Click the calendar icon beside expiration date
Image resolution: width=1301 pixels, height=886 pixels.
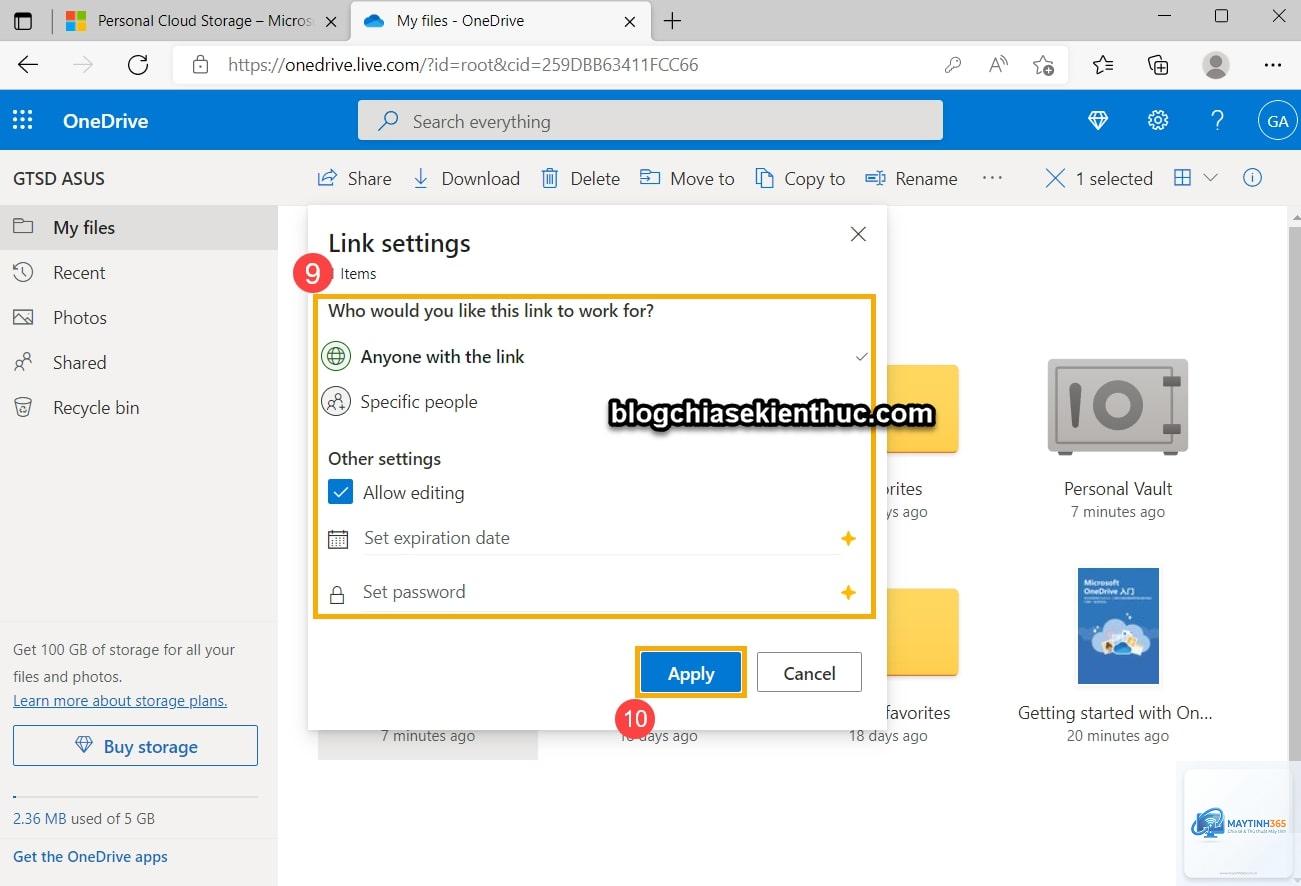point(338,539)
